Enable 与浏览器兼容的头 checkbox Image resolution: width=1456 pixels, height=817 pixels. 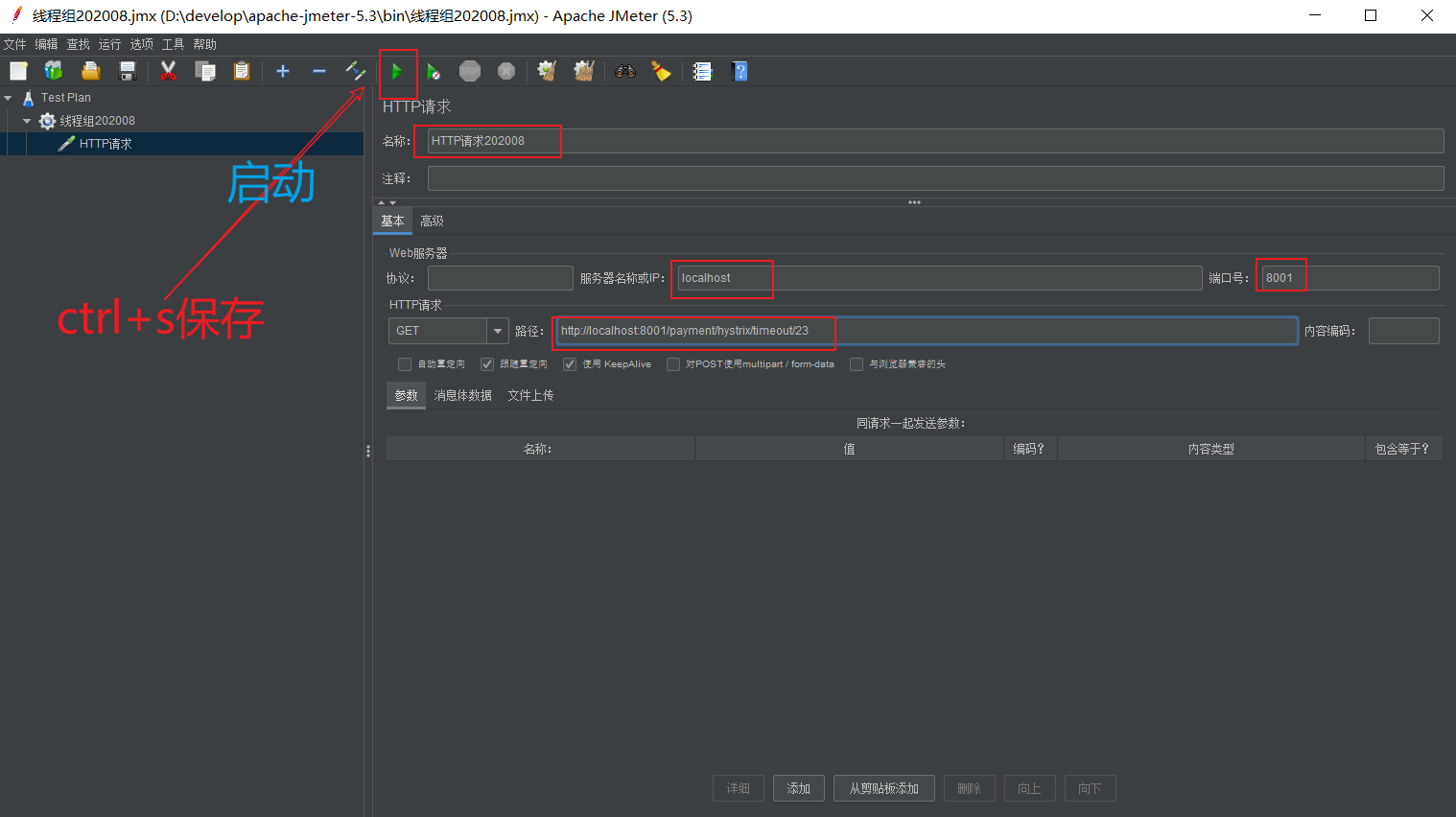click(857, 364)
